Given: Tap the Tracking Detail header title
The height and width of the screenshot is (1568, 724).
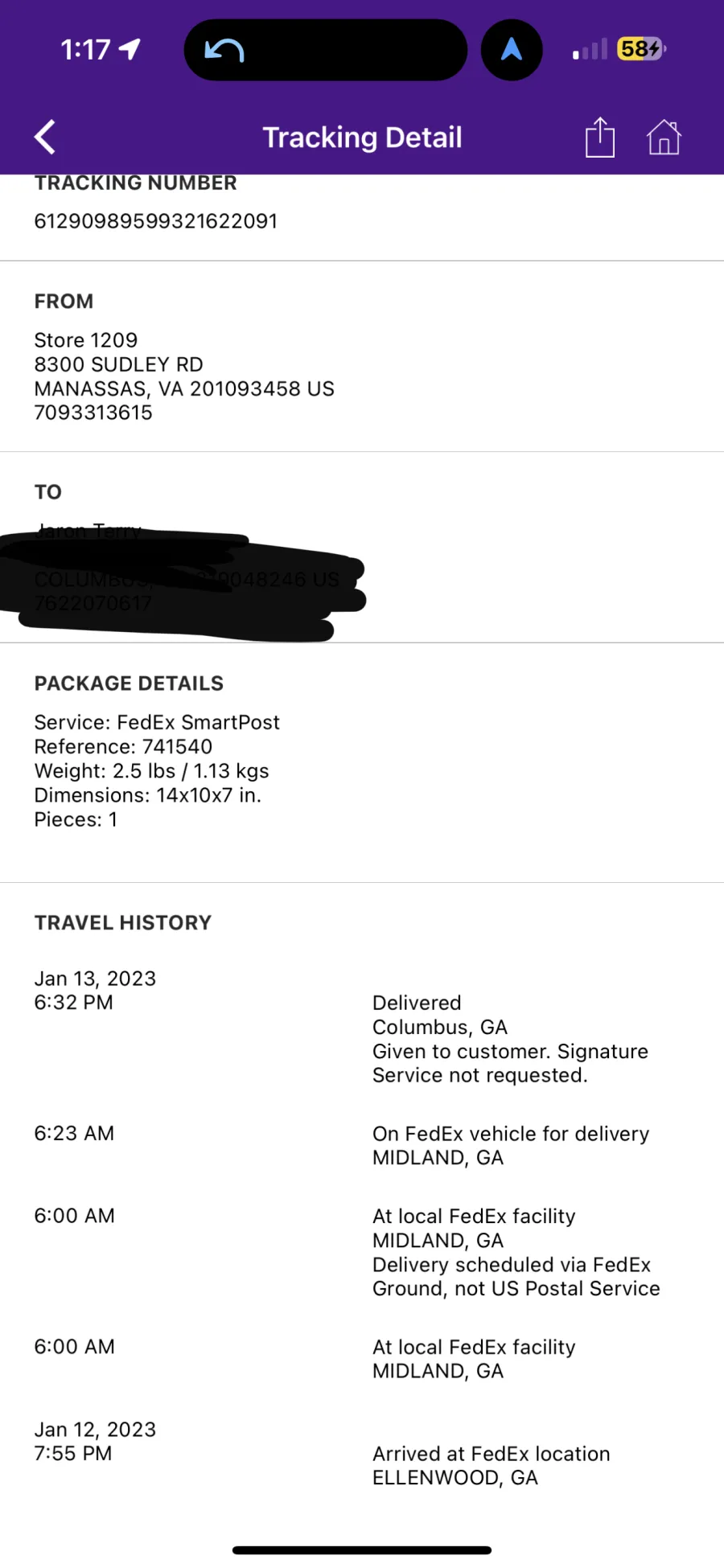Looking at the screenshot, I should [x=362, y=138].
